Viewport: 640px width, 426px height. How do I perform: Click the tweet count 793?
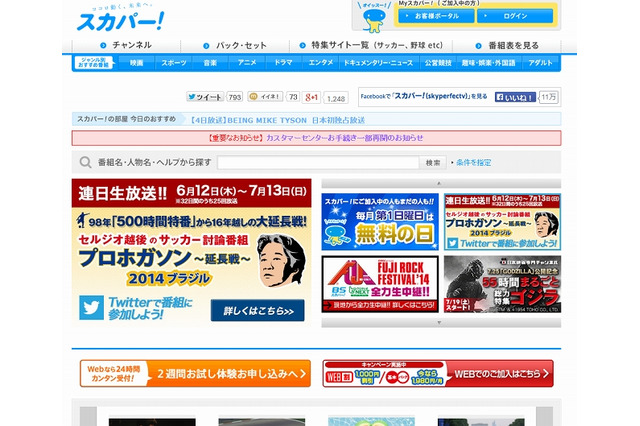pyautogui.click(x=235, y=97)
